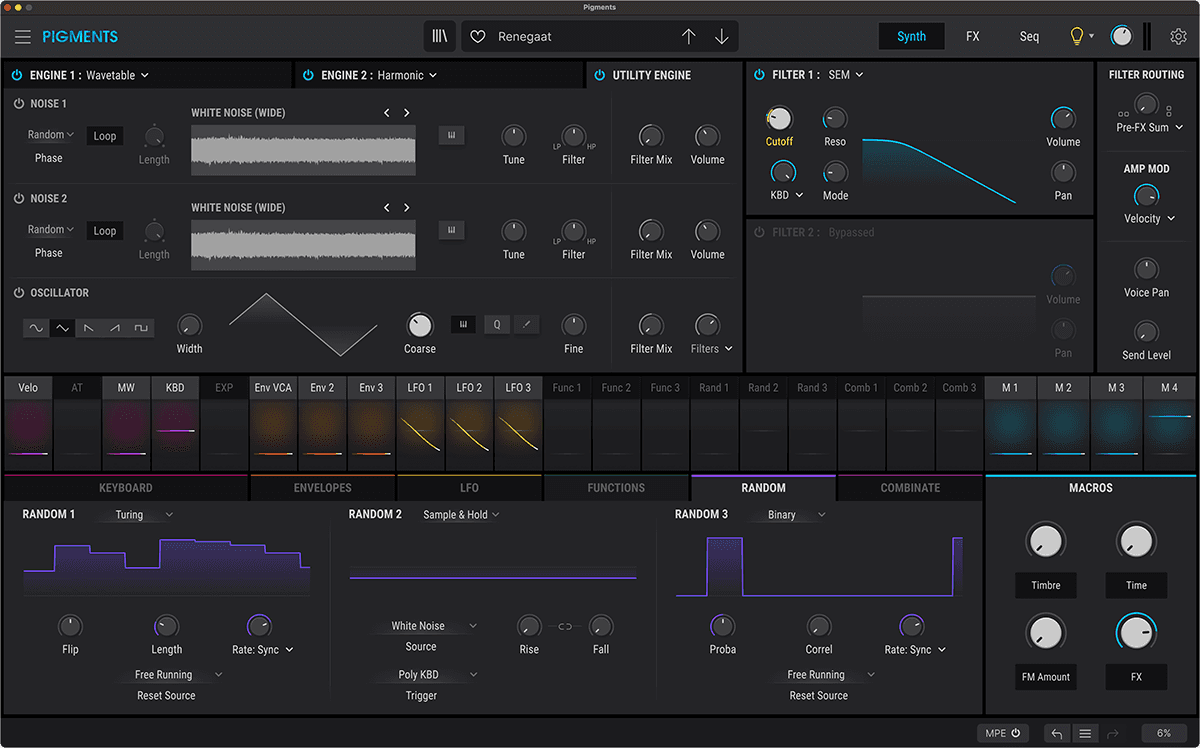Toggle Noise 1 power button
1200x748 pixels.
pos(19,104)
